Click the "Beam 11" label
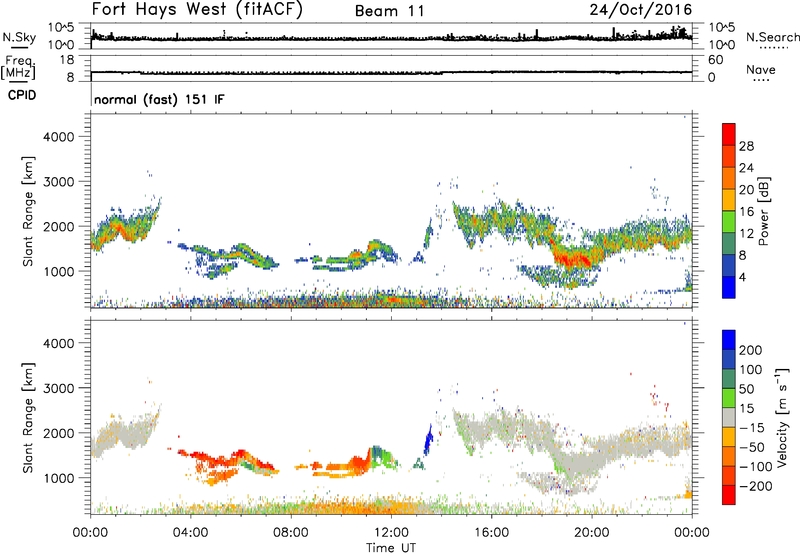 [390, 11]
